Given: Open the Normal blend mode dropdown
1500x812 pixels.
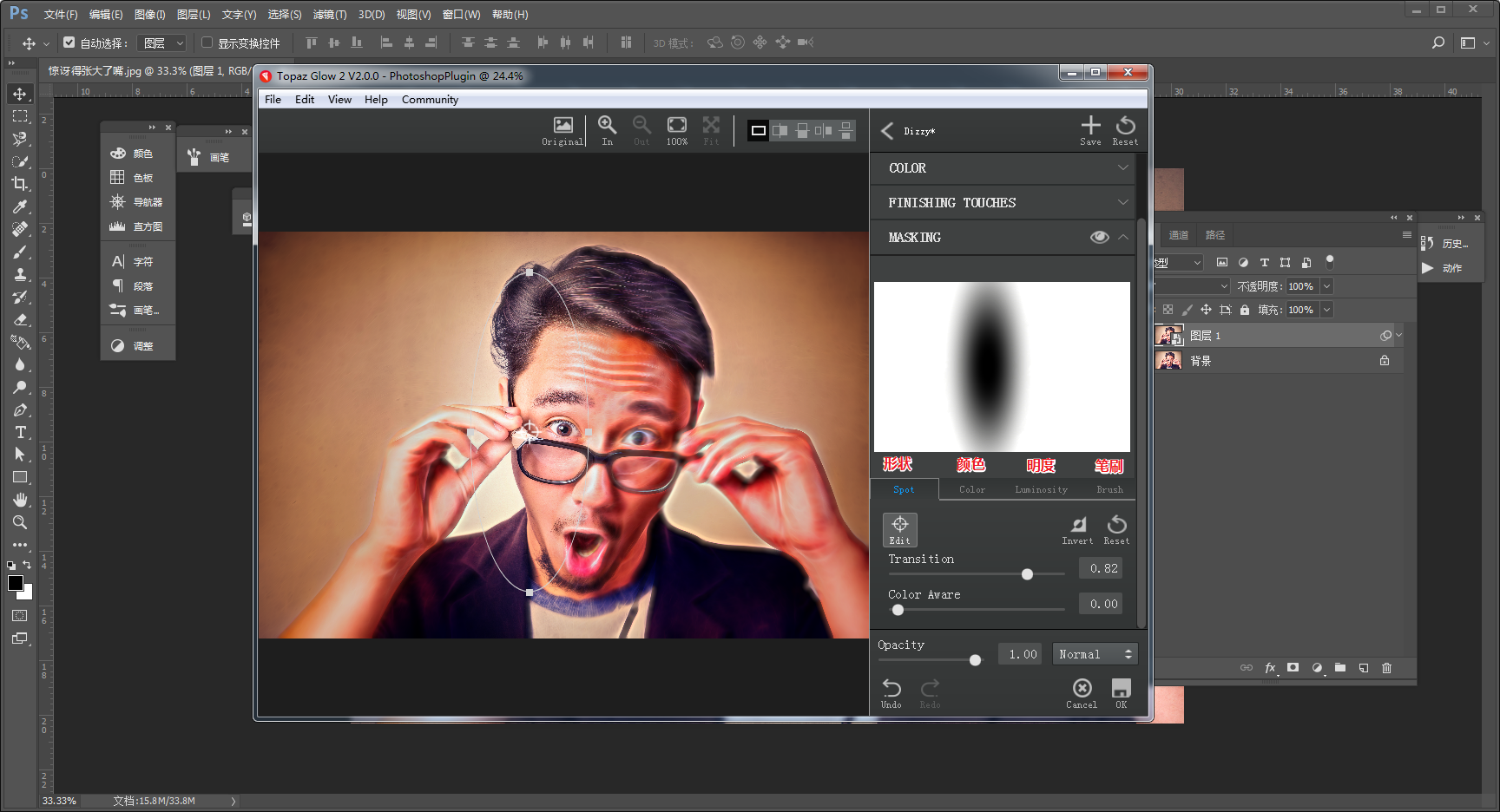Looking at the screenshot, I should coord(1095,654).
